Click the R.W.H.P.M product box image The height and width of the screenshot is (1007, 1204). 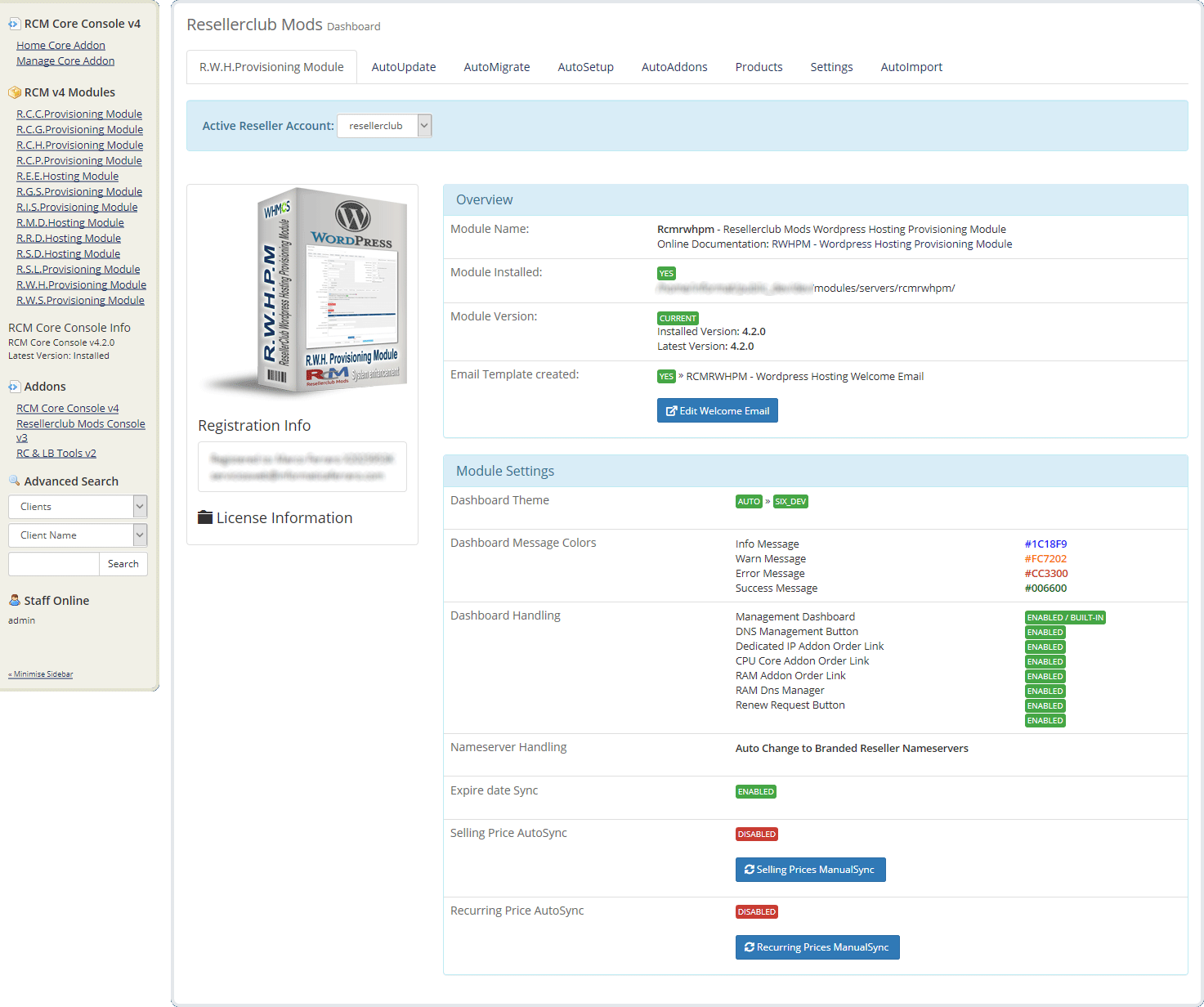[x=307, y=292]
